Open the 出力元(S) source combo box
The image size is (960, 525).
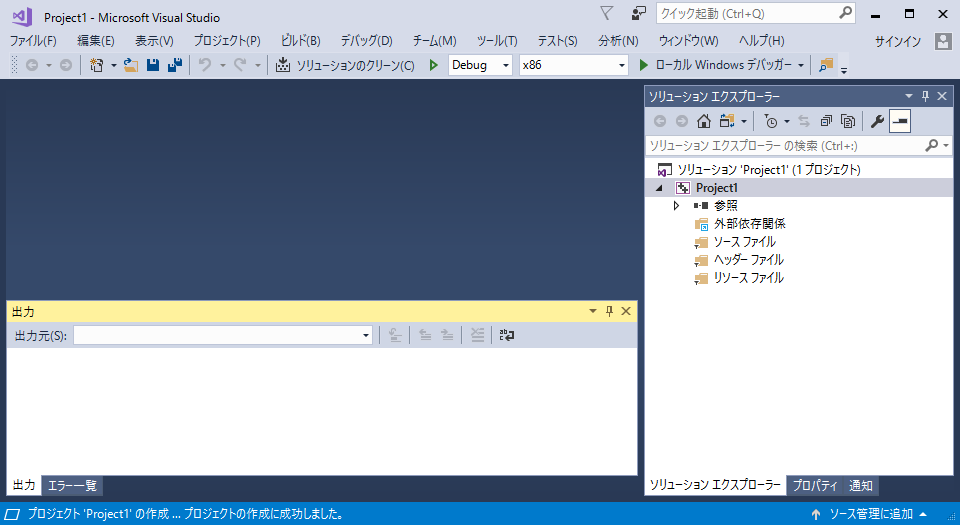[223, 335]
